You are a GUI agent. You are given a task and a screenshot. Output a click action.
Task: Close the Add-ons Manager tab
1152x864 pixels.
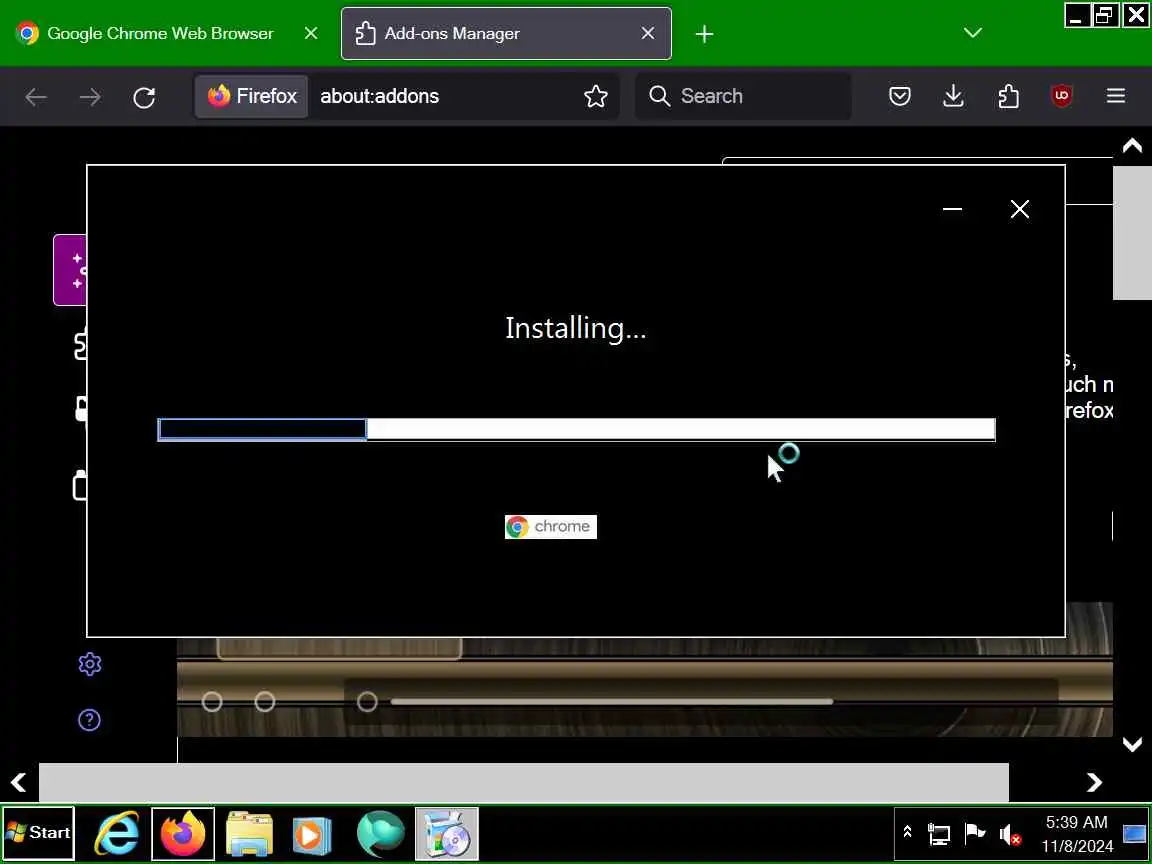(x=647, y=33)
